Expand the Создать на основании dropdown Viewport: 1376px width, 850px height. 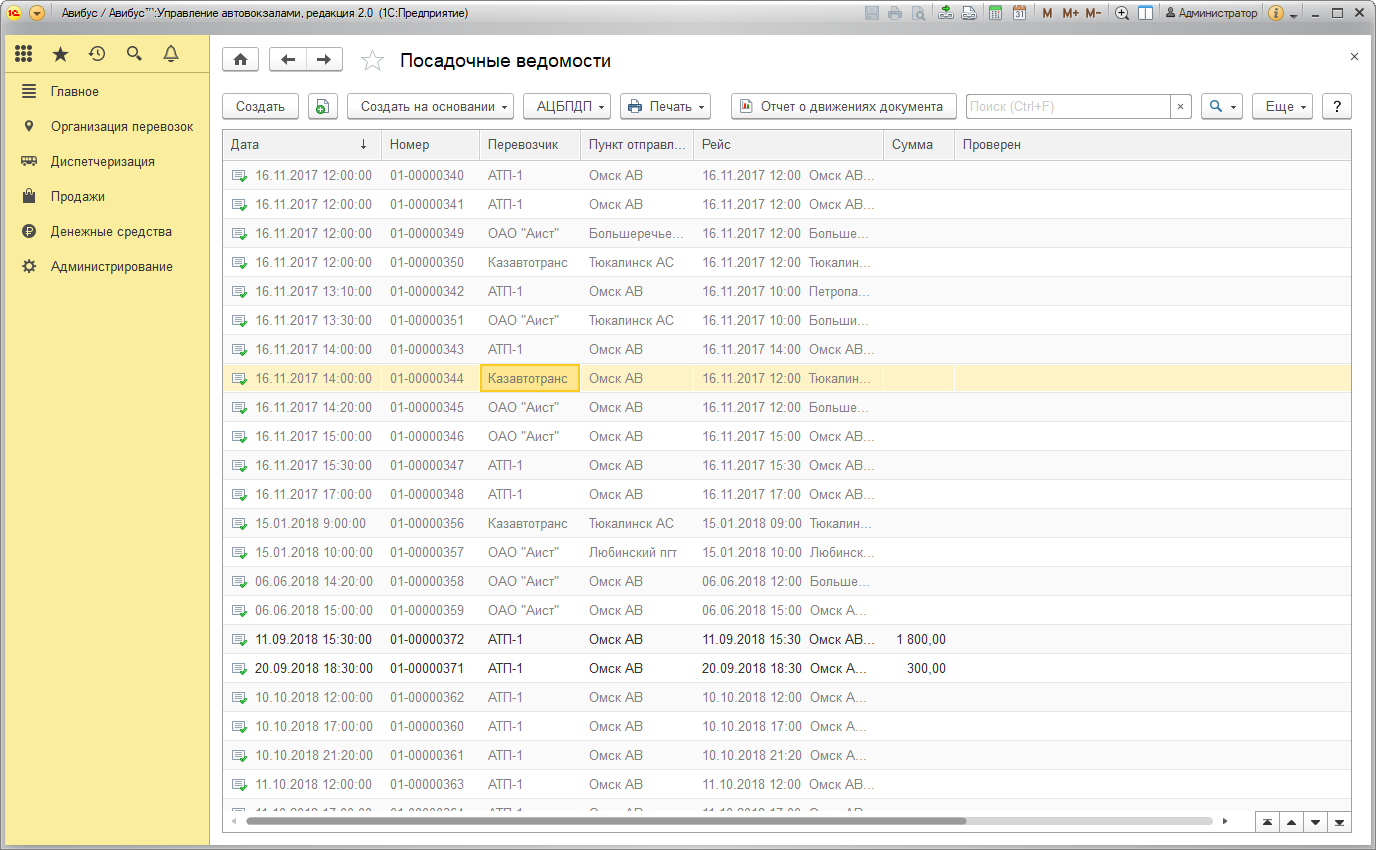pyautogui.click(x=430, y=107)
